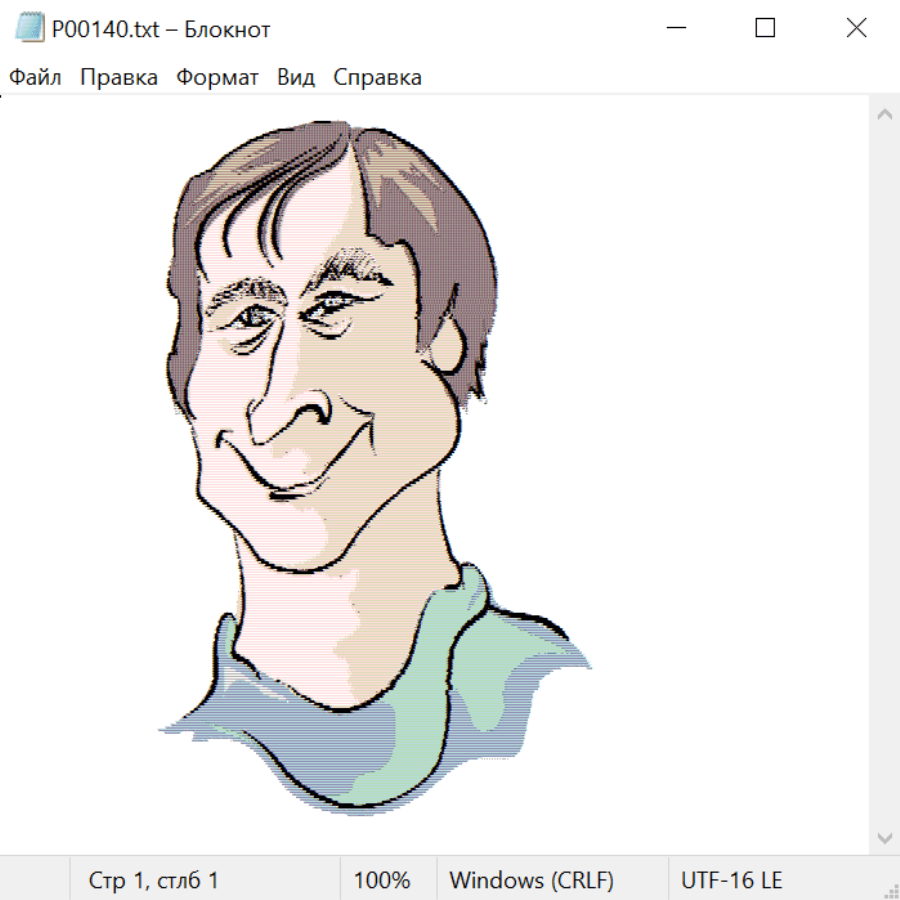The width and height of the screenshot is (900, 900).
Task: Click the 'Стр 1, стлб 1' status field
Action: point(154,881)
